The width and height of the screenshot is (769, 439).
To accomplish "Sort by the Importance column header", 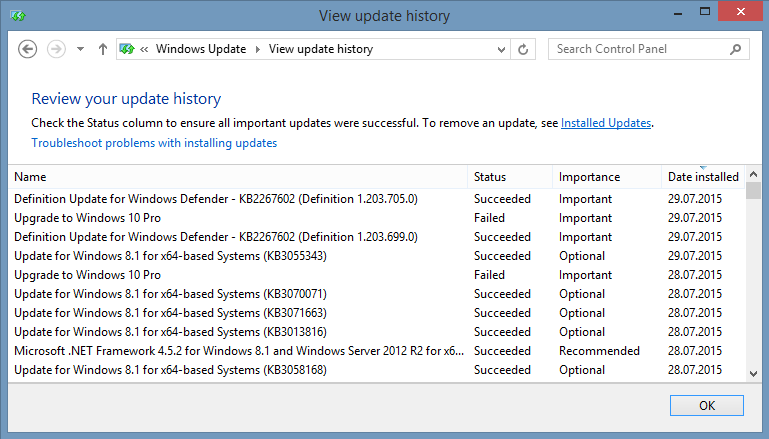I will (x=607, y=177).
